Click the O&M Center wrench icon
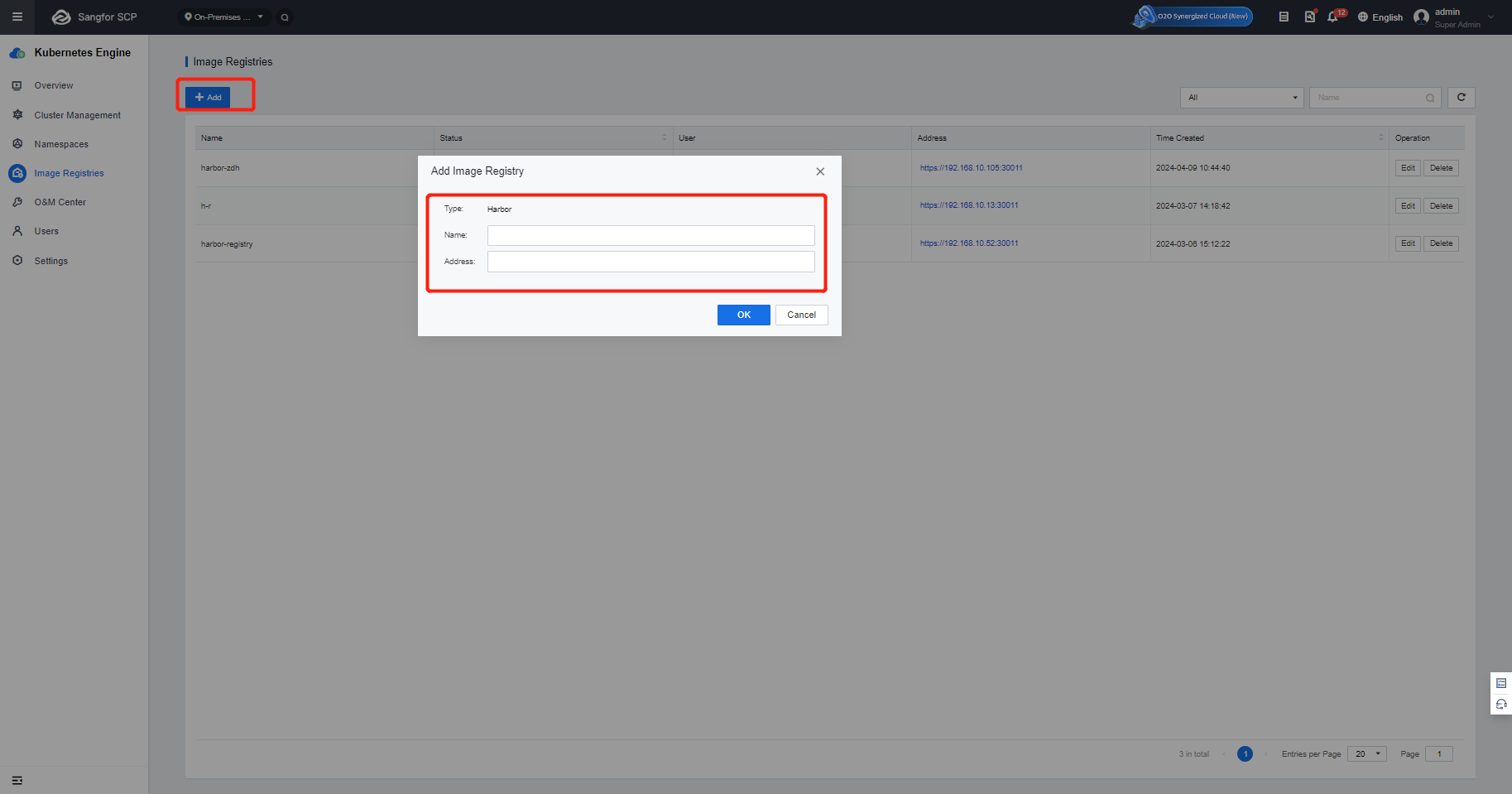The height and width of the screenshot is (794, 1512). point(17,202)
